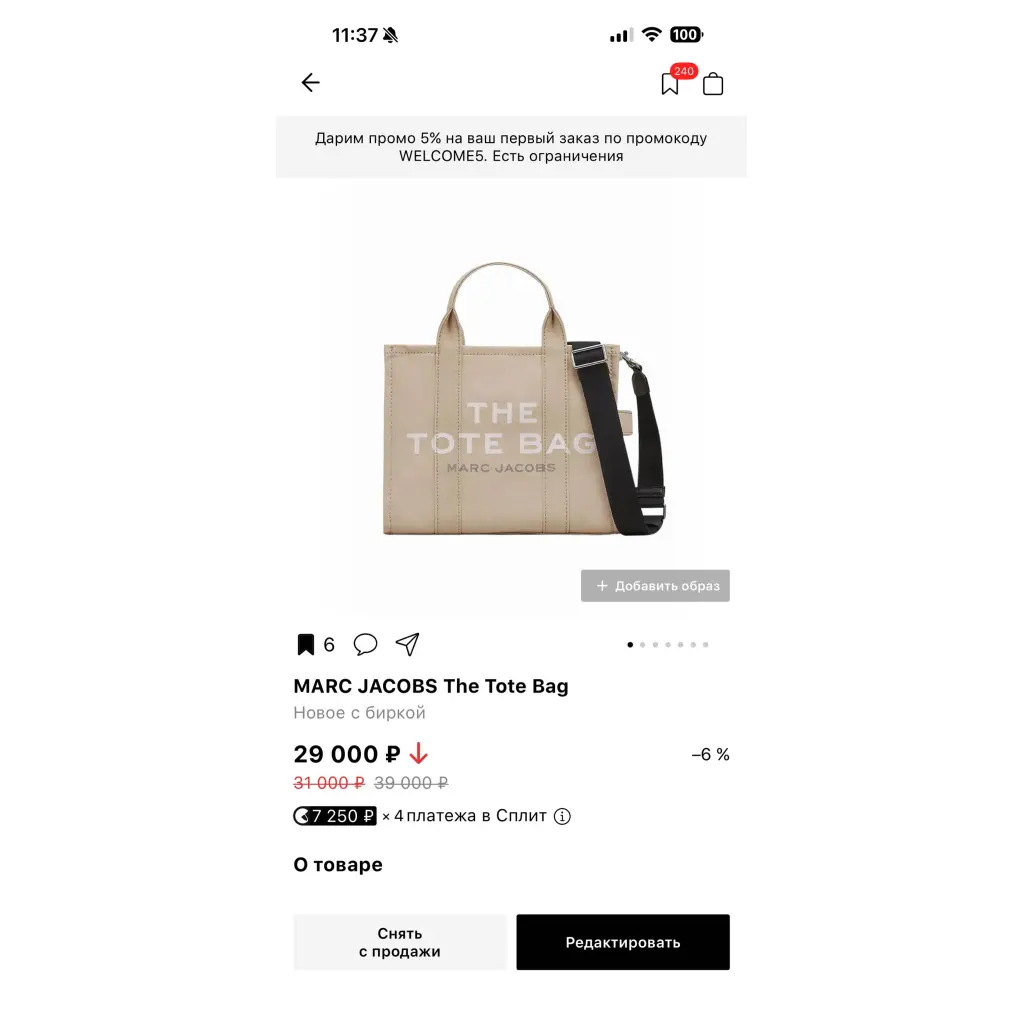The width and height of the screenshot is (1024, 1024).
Task: Open saved items bookmark with 240 badge
Action: click(x=671, y=84)
